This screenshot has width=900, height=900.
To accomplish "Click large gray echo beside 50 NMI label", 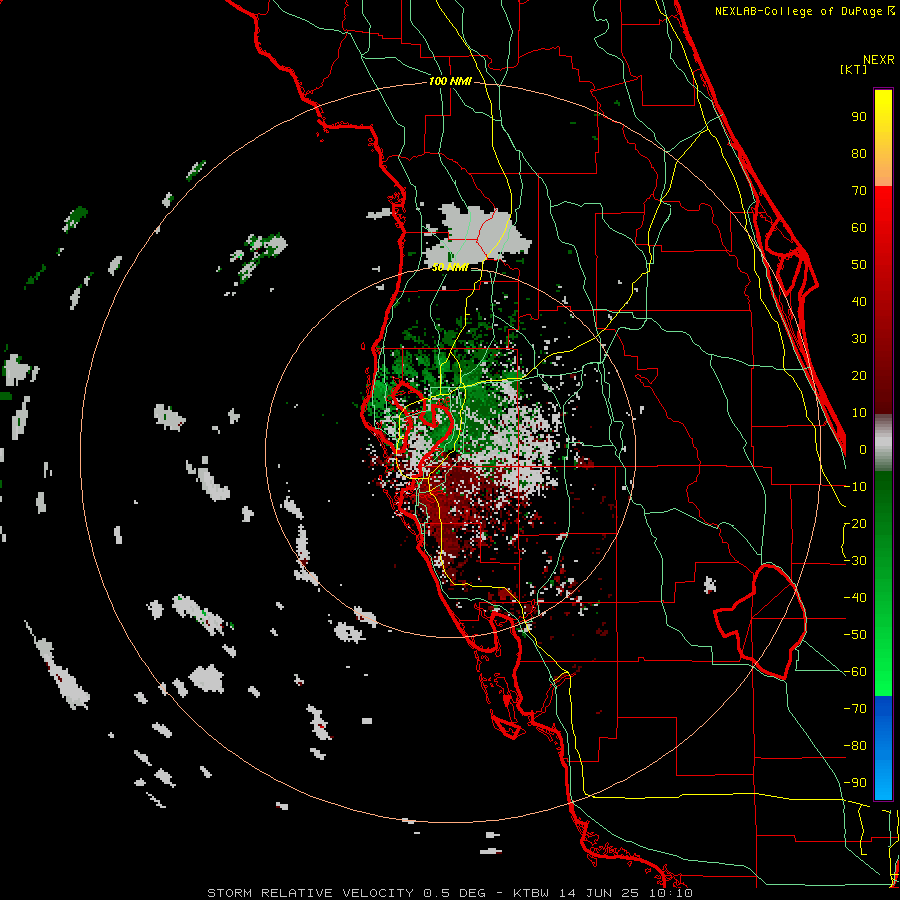I will point(479,234).
